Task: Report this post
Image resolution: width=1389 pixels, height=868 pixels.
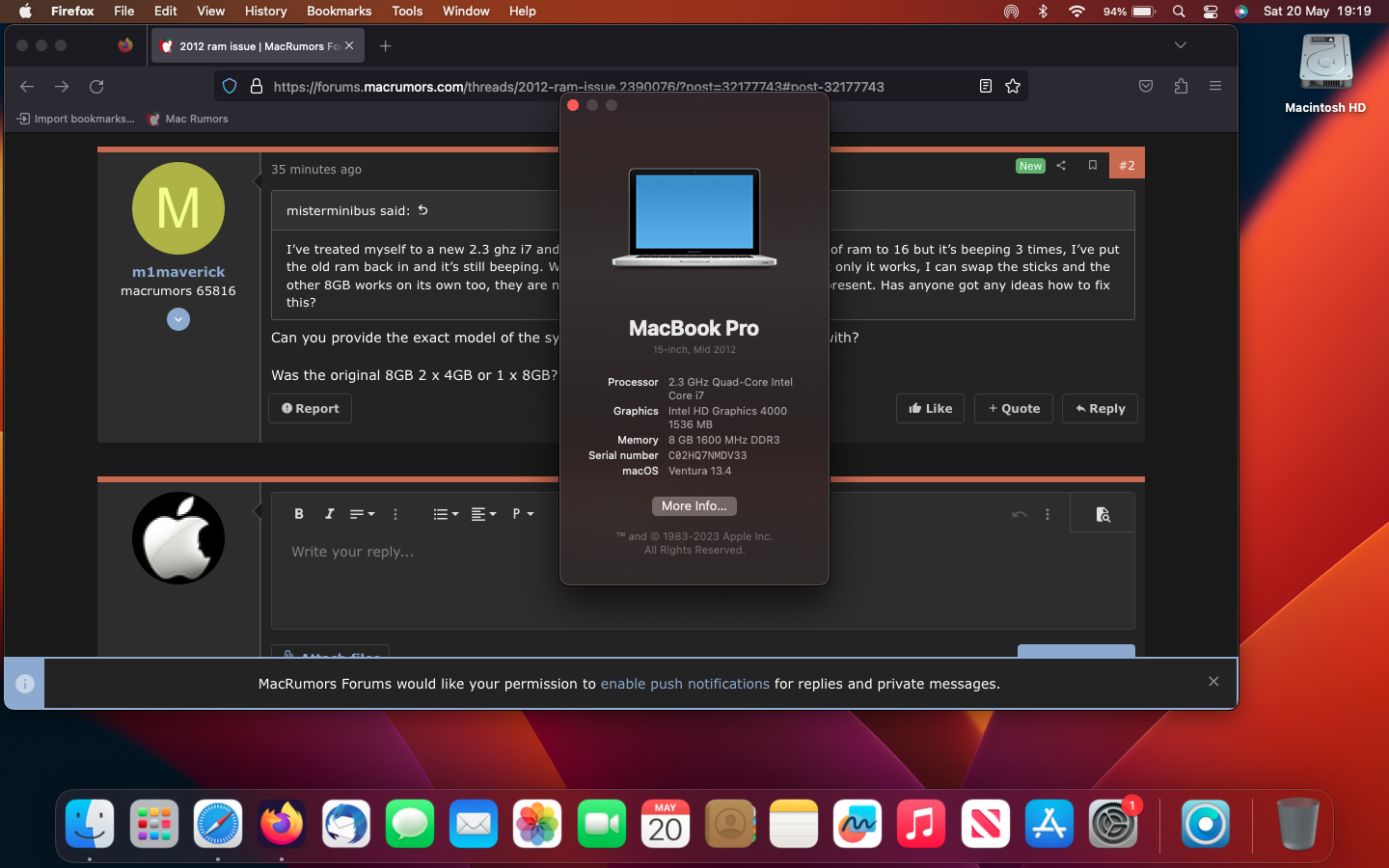Action: click(310, 409)
